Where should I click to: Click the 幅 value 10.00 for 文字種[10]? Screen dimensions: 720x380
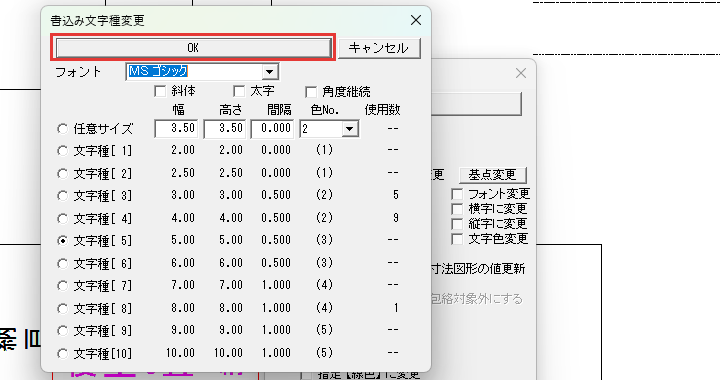tap(180, 353)
